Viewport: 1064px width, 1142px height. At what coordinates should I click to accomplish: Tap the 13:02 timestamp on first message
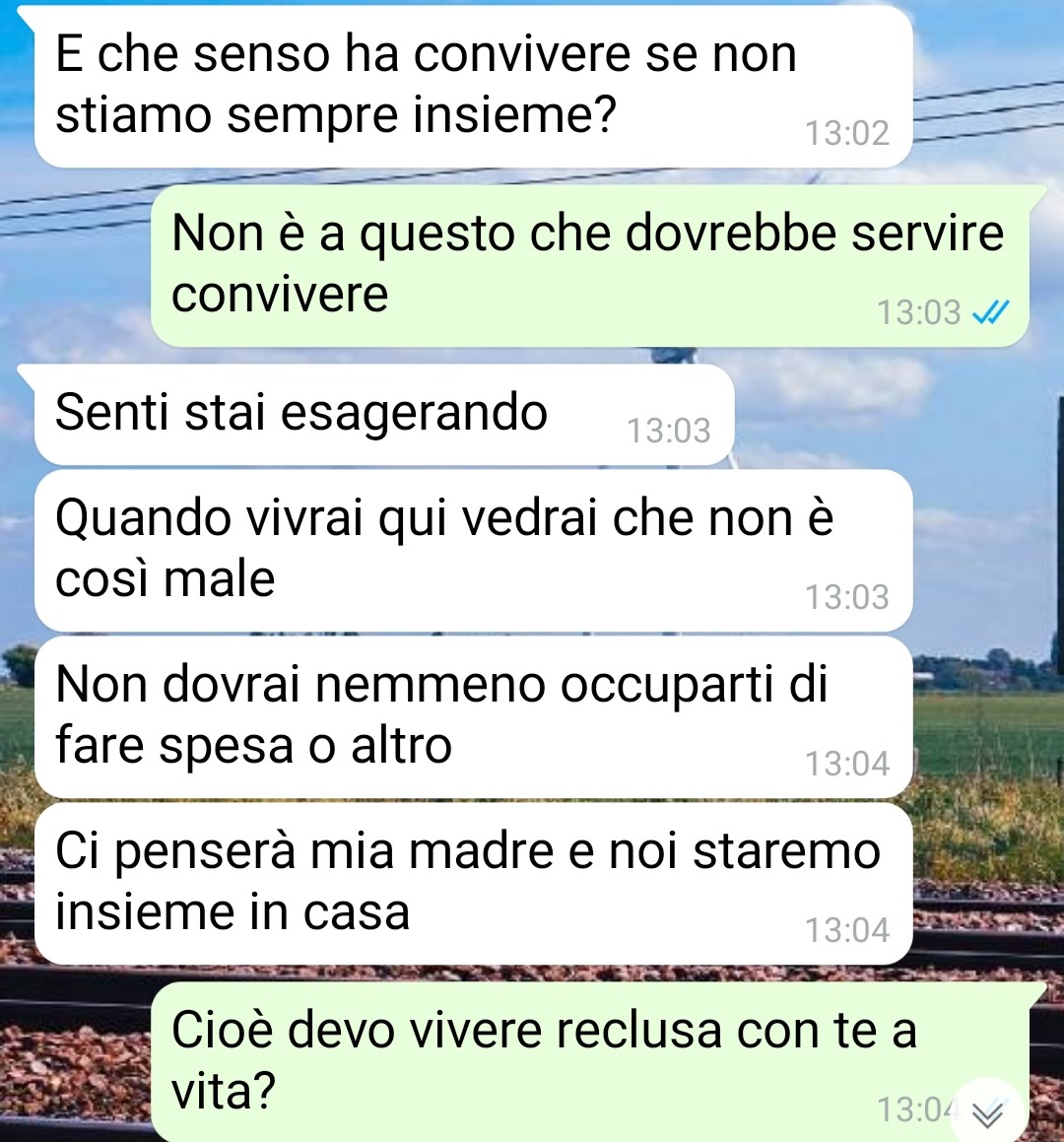click(x=847, y=133)
